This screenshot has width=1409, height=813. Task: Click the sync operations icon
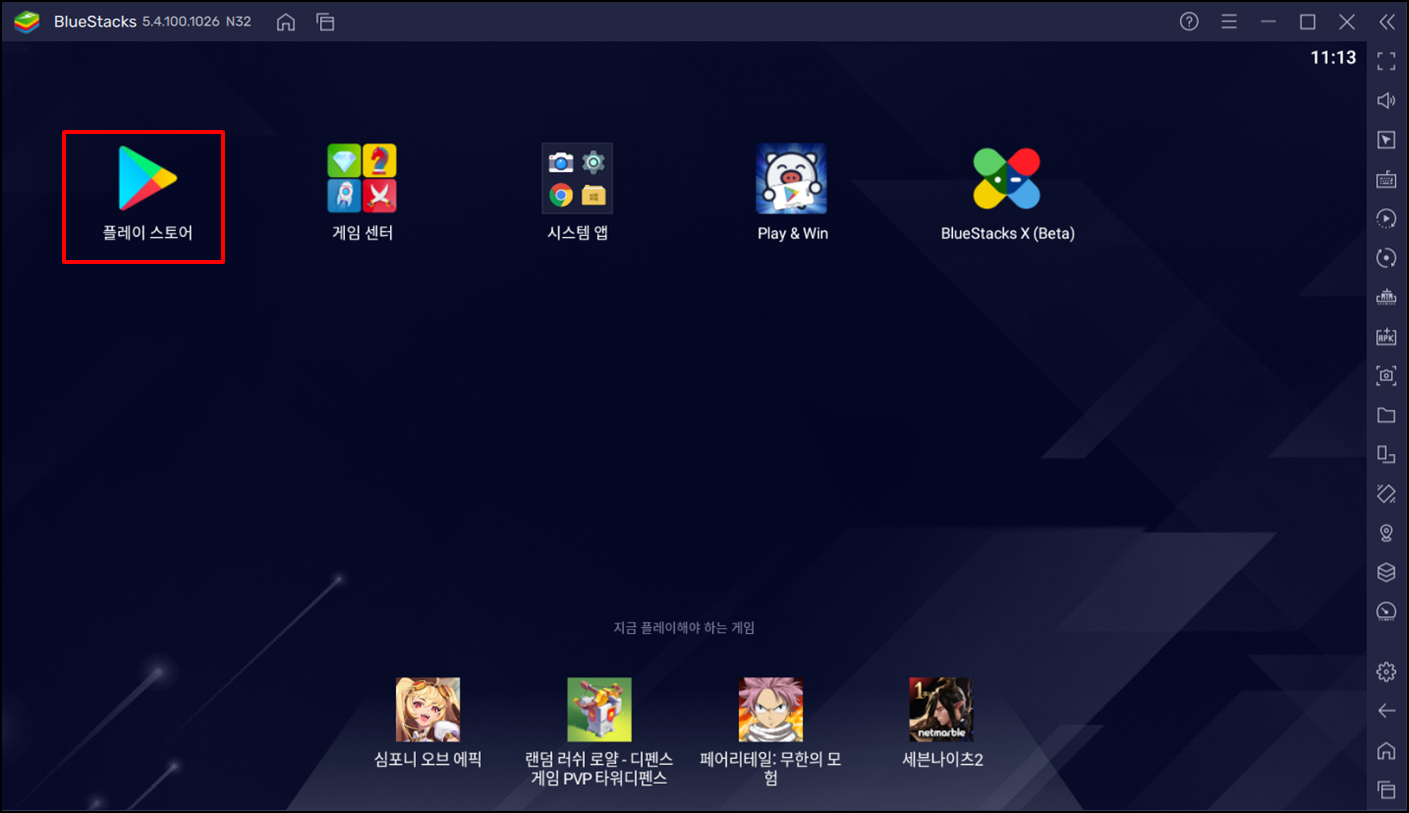coord(1386,258)
